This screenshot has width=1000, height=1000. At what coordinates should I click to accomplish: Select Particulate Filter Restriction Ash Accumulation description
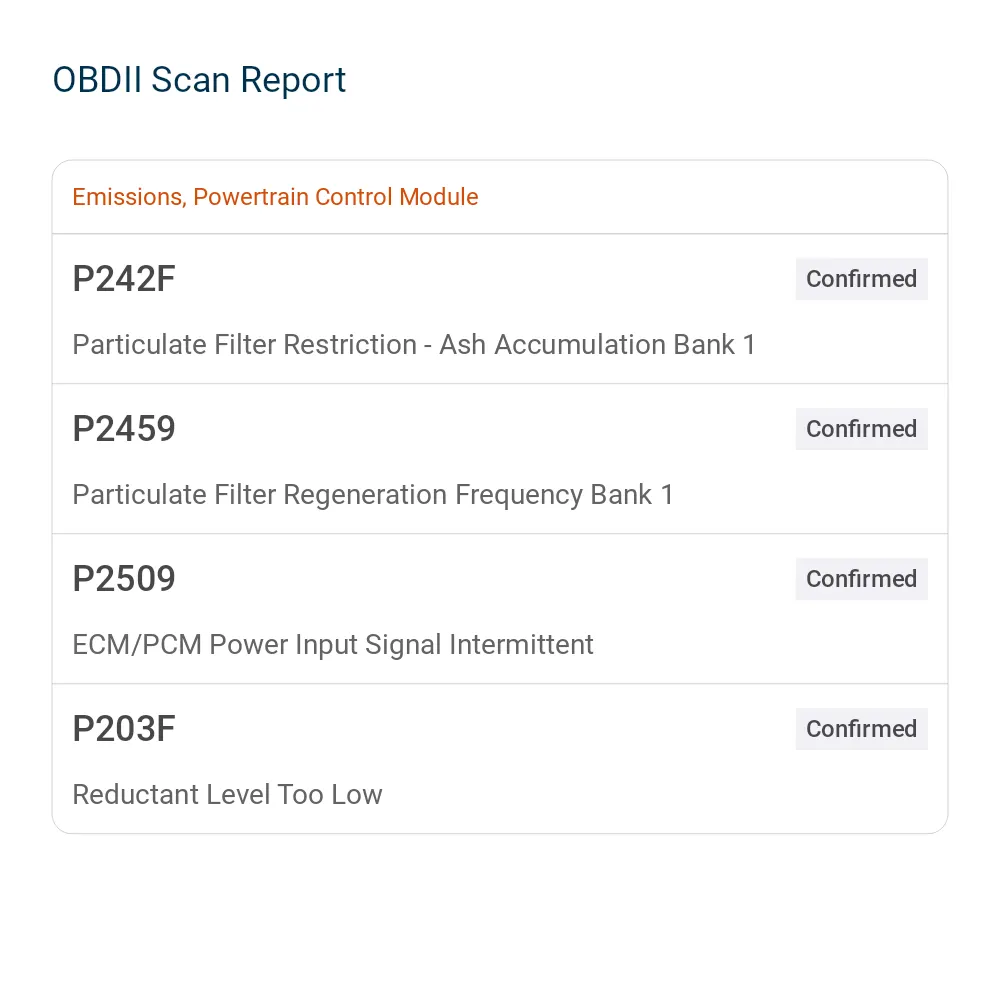click(414, 345)
